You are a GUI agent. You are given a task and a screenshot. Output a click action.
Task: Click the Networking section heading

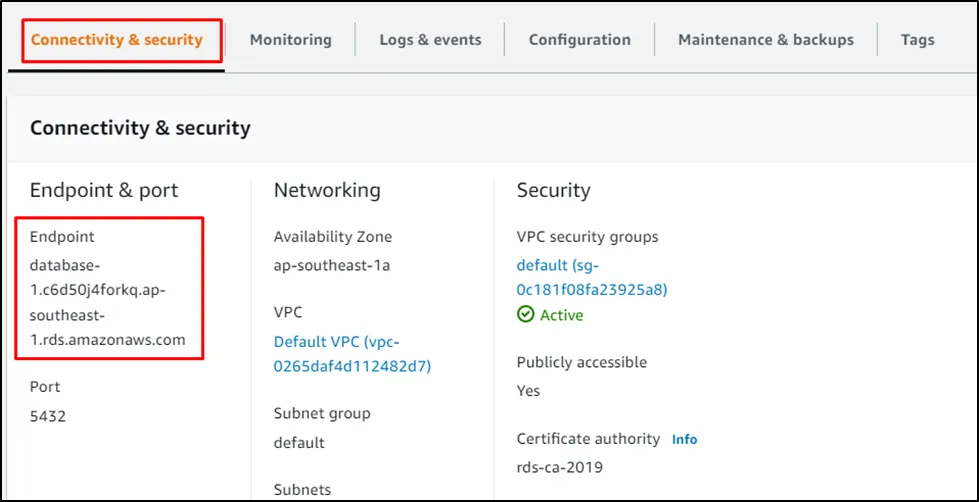click(x=327, y=190)
